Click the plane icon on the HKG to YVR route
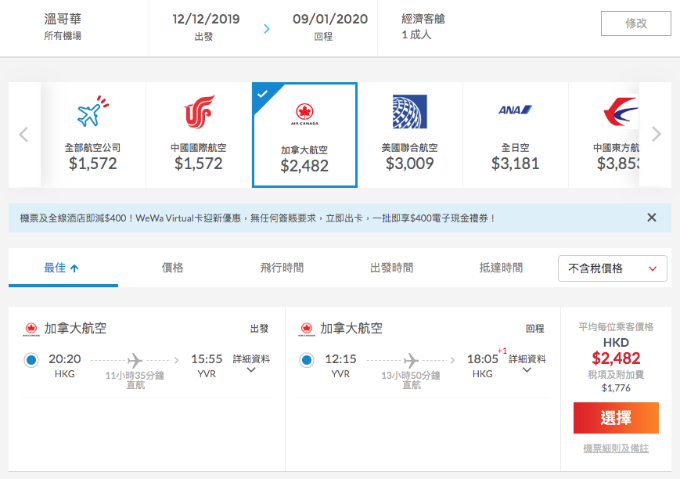The width and height of the screenshot is (680, 479). tap(135, 360)
